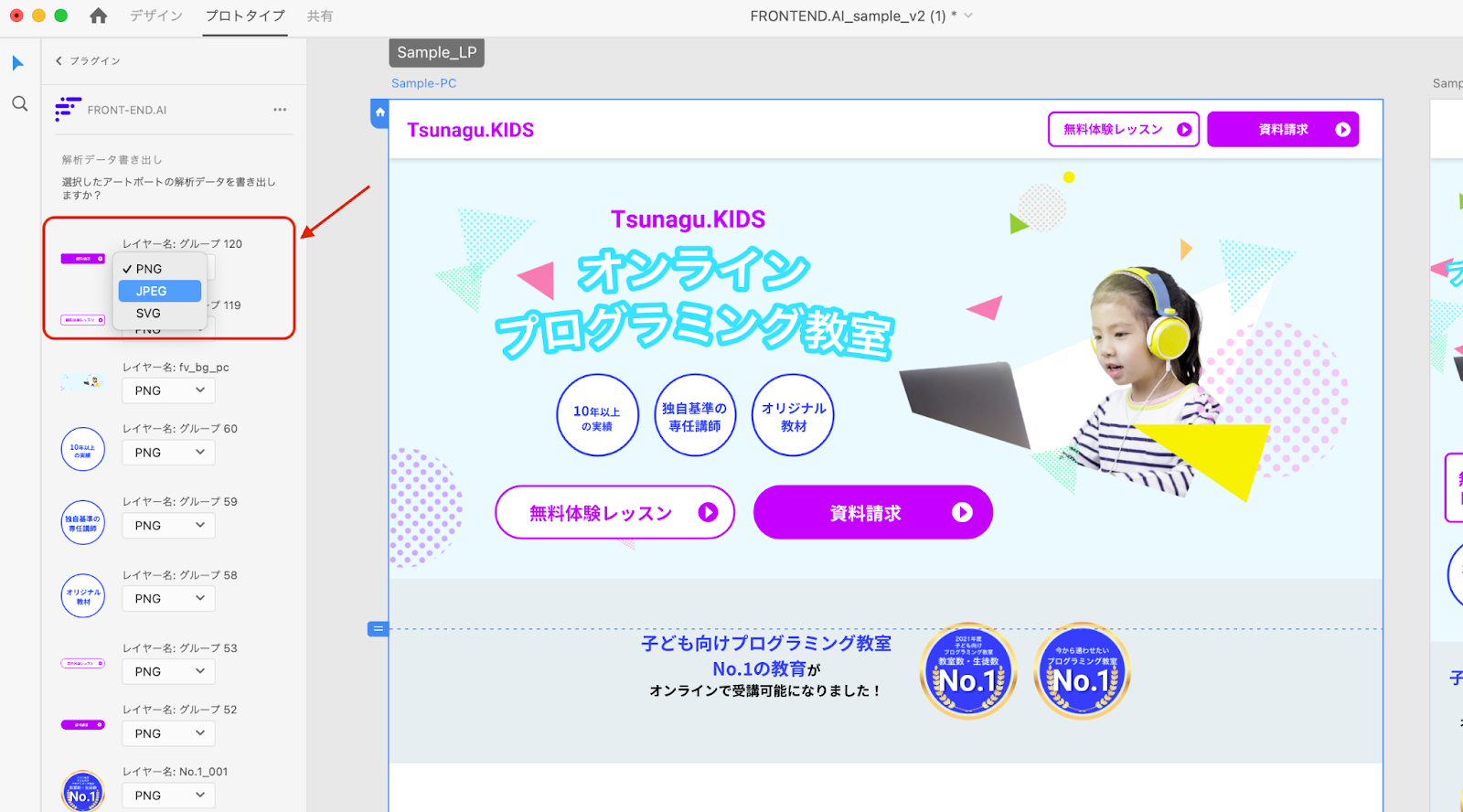Click the blue scroll-position marker on the artboard edge
This screenshot has width=1463, height=812.
coord(378,629)
